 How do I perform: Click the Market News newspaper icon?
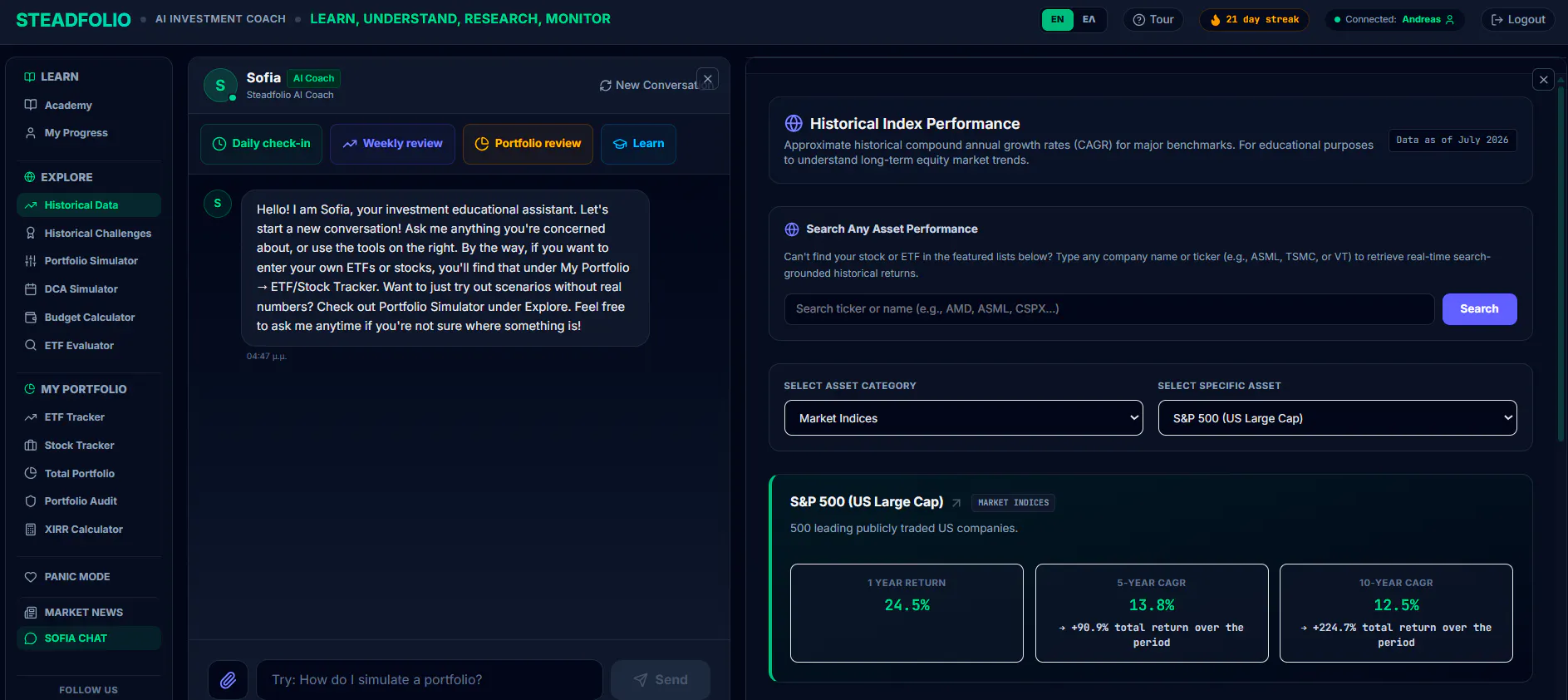31,613
